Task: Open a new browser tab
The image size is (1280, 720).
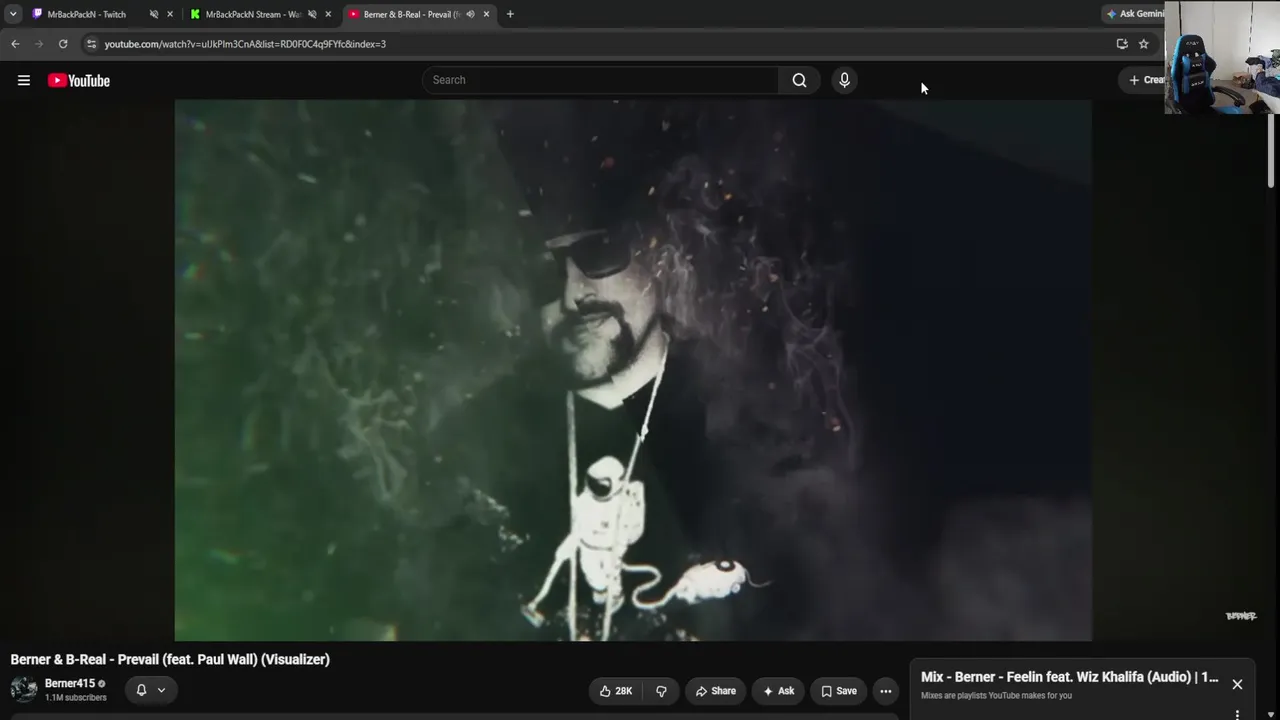Action: pos(510,14)
